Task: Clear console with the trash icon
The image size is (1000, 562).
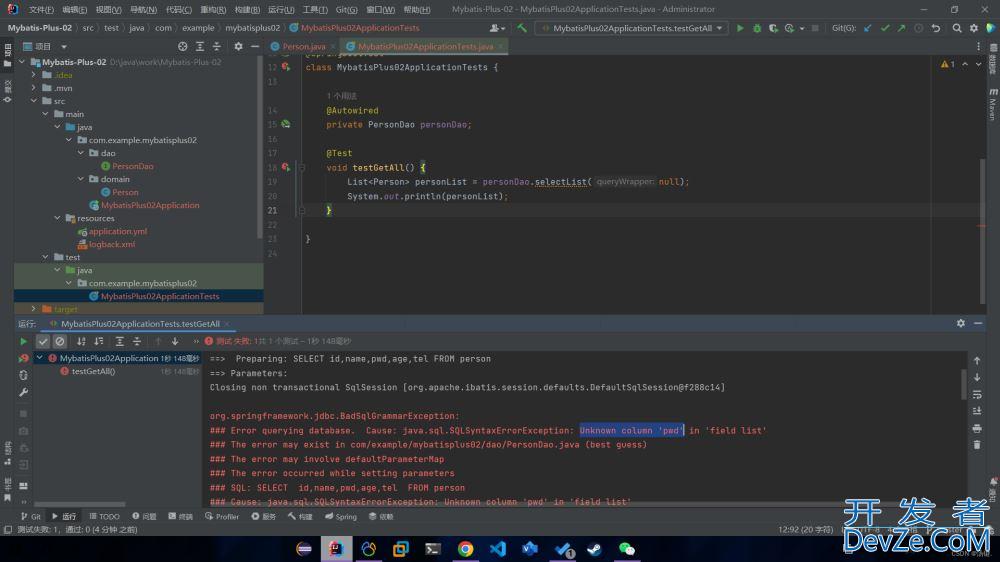Action: tap(977, 445)
